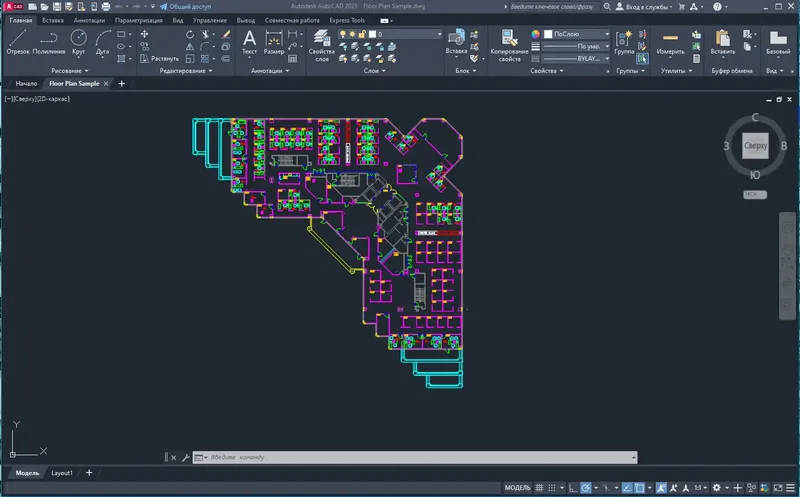Image resolution: width=800 pixels, height=497 pixels.
Task: Click the white layer color swatch
Action: click(x=372, y=34)
